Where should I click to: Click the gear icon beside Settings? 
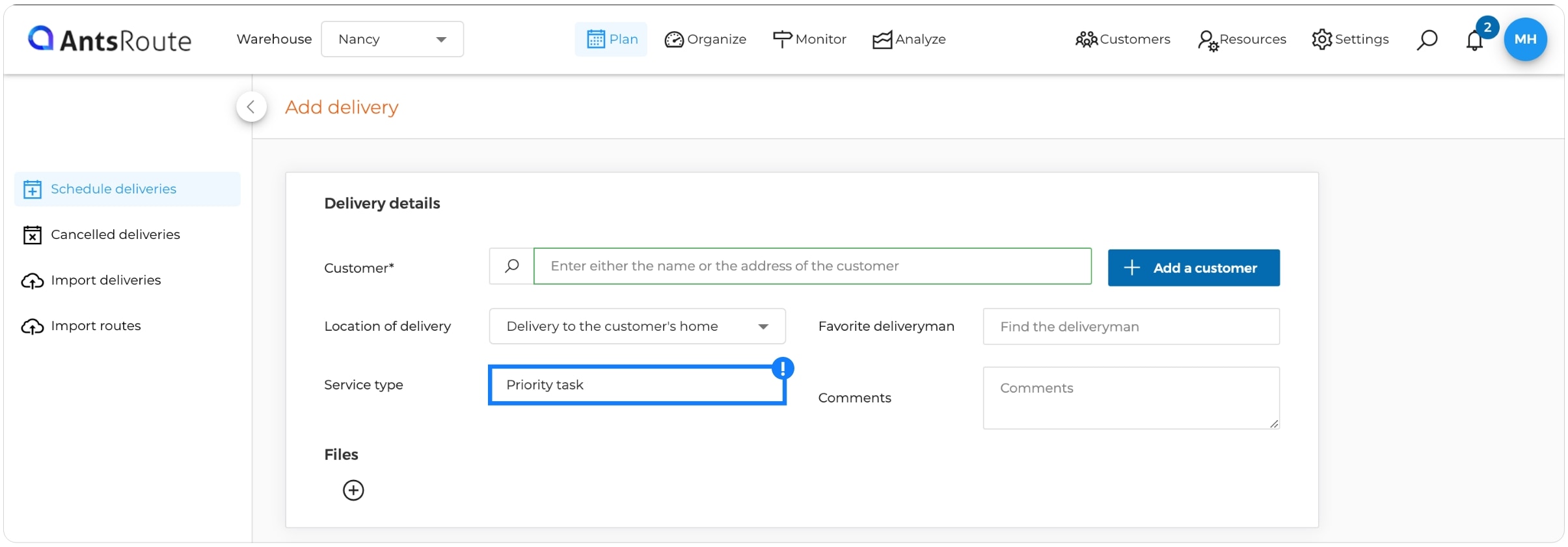pyautogui.click(x=1322, y=39)
